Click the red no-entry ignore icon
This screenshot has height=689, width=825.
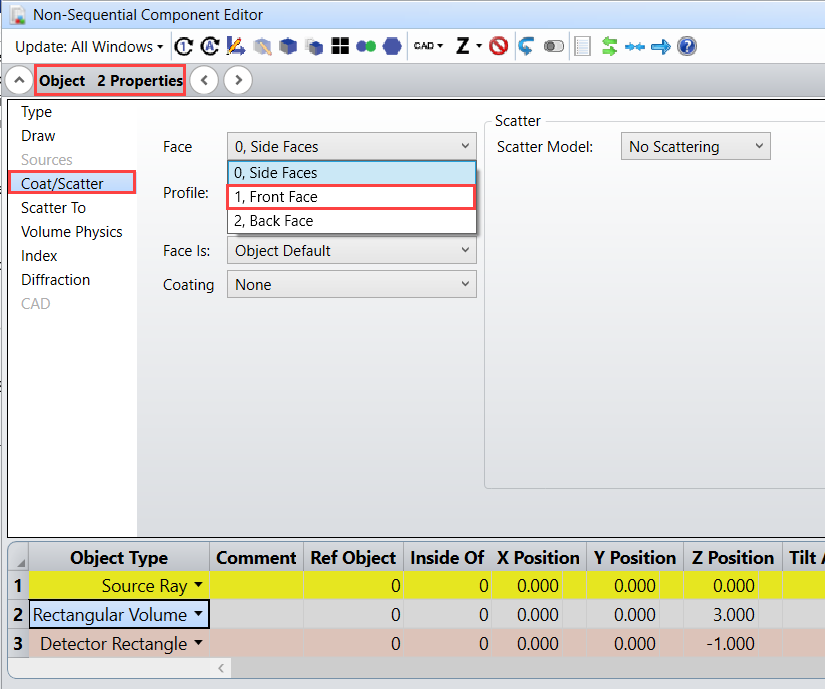(498, 46)
